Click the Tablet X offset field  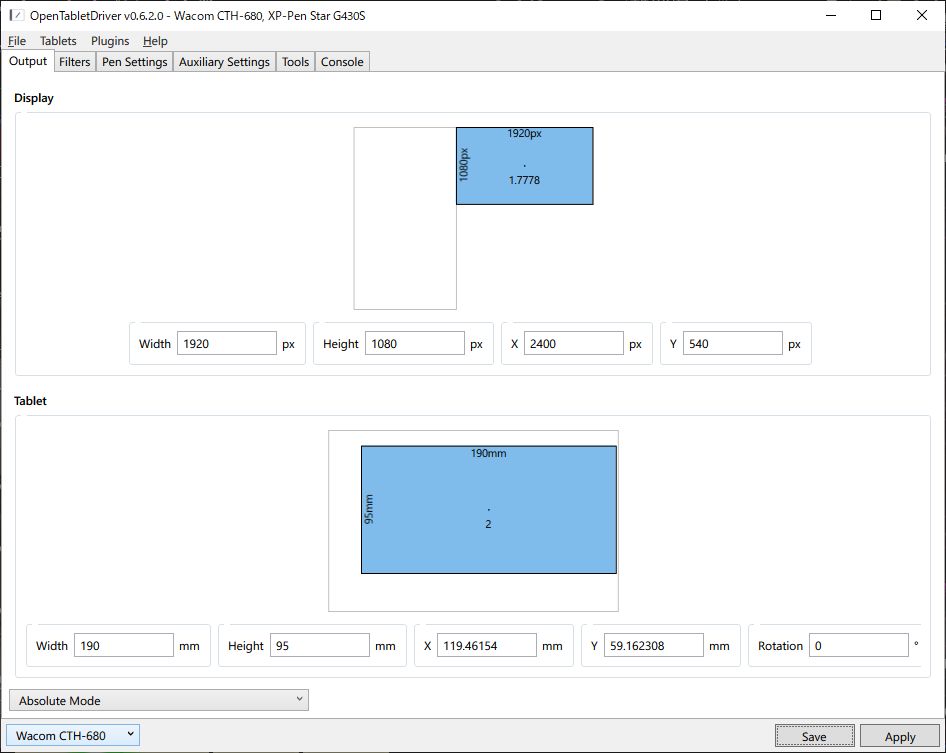point(487,645)
